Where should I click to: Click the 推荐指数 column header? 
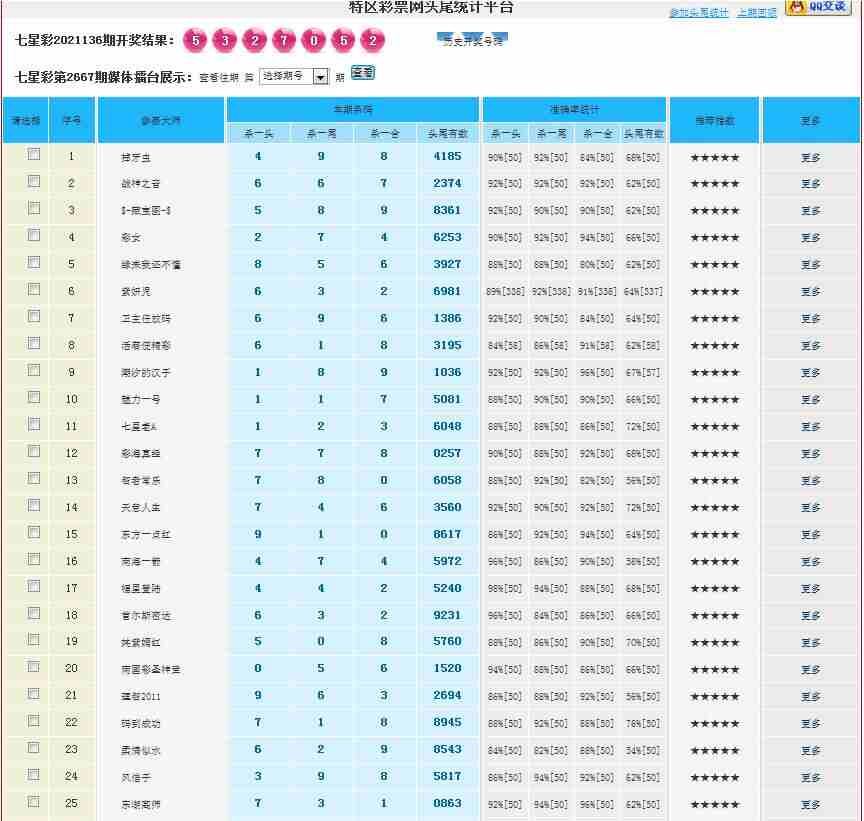click(715, 121)
